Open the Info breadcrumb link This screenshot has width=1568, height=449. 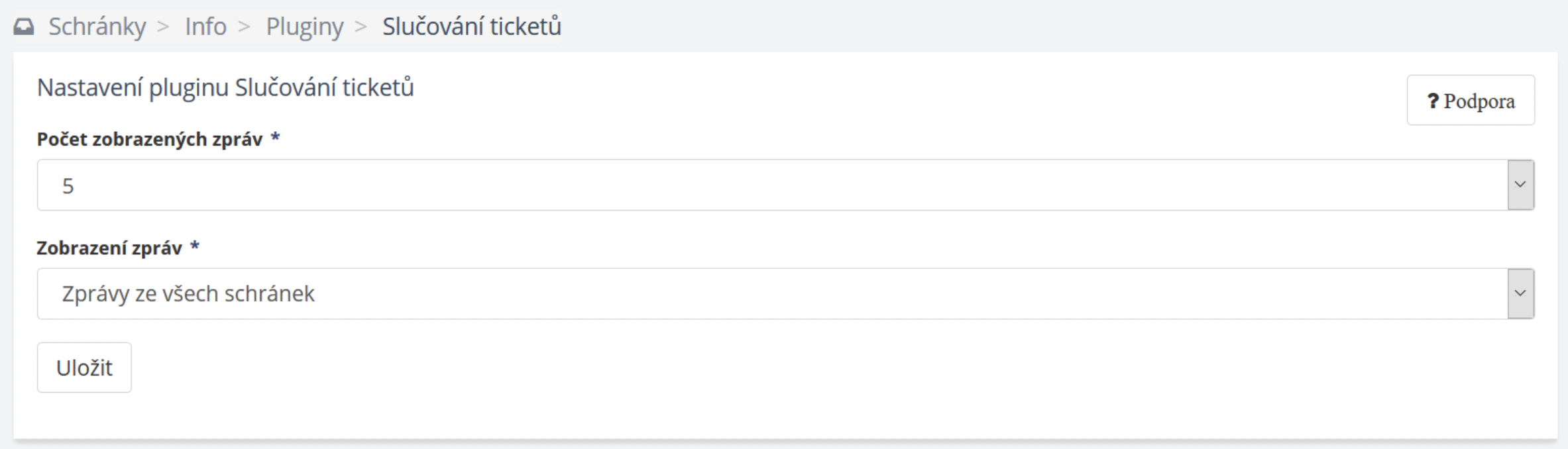[x=205, y=27]
